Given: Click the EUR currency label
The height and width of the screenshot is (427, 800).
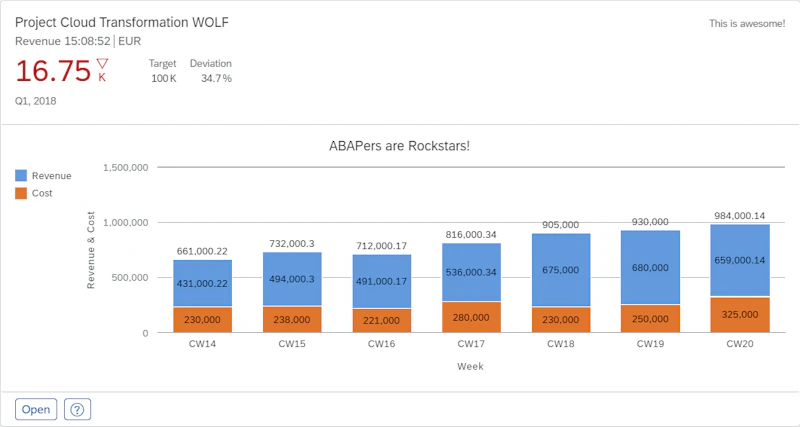Looking at the screenshot, I should click(x=130, y=41).
